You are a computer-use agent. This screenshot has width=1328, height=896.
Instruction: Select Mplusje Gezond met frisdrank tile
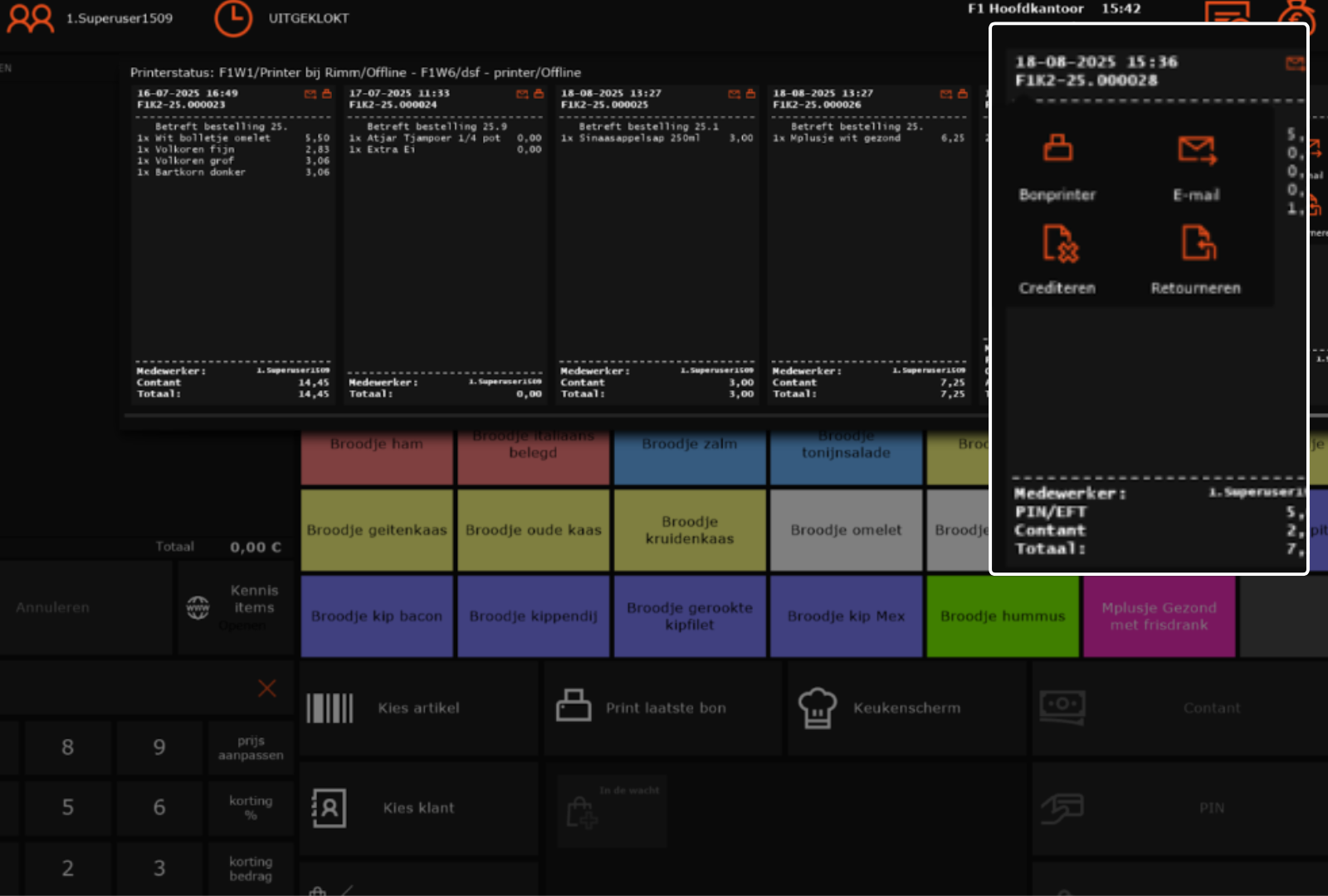[1159, 616]
